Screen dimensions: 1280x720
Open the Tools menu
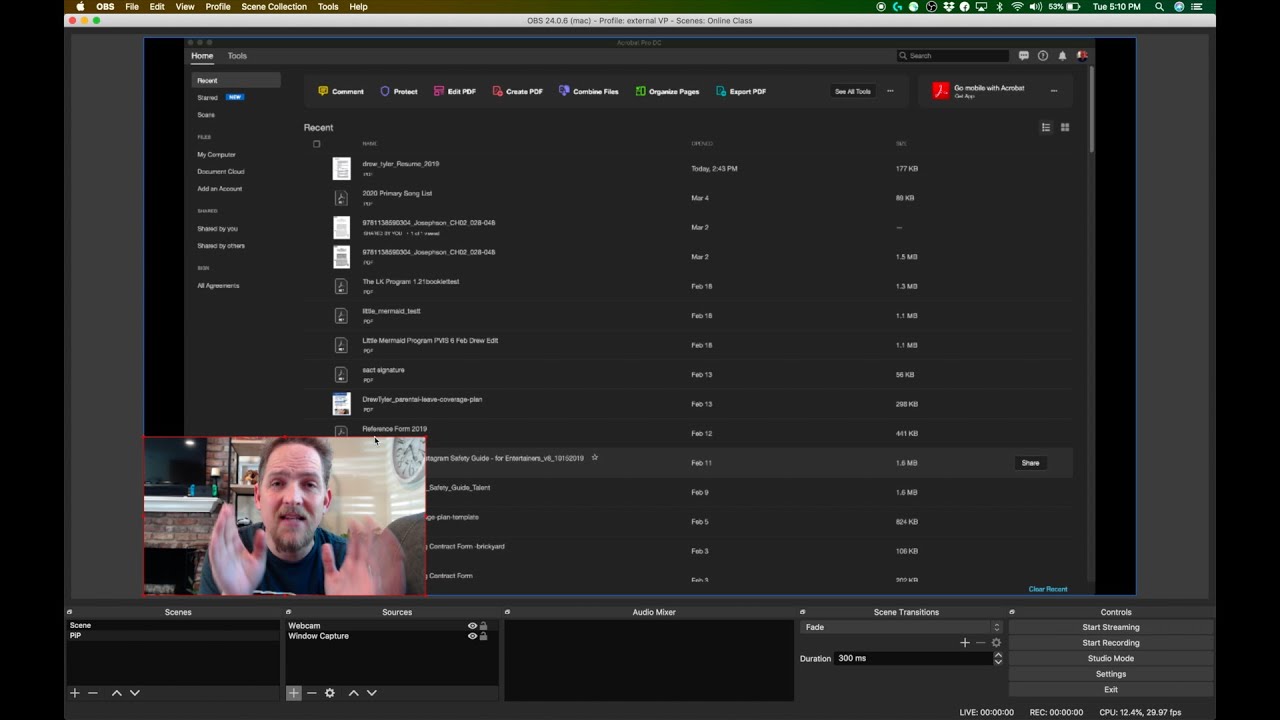(x=328, y=6)
